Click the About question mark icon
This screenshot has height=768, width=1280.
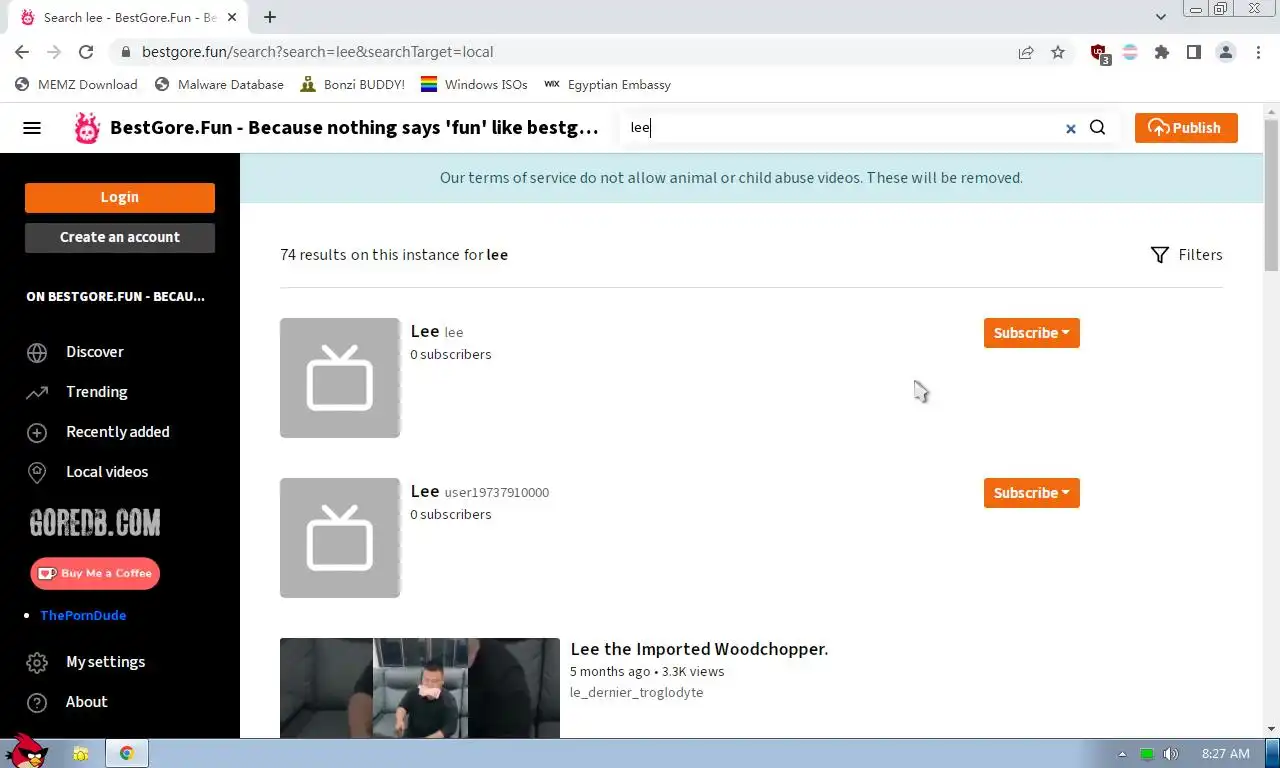[x=37, y=702]
